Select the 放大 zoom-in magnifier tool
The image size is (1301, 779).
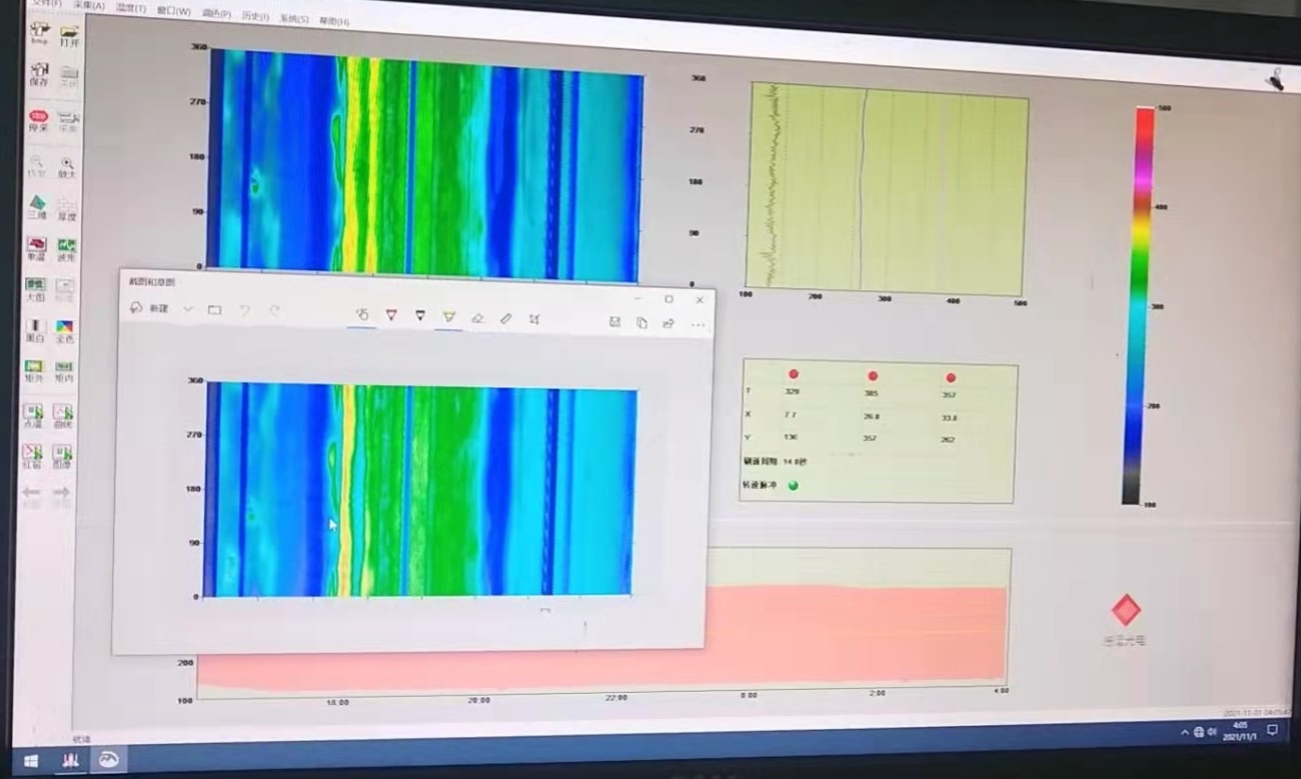pyautogui.click(x=66, y=167)
